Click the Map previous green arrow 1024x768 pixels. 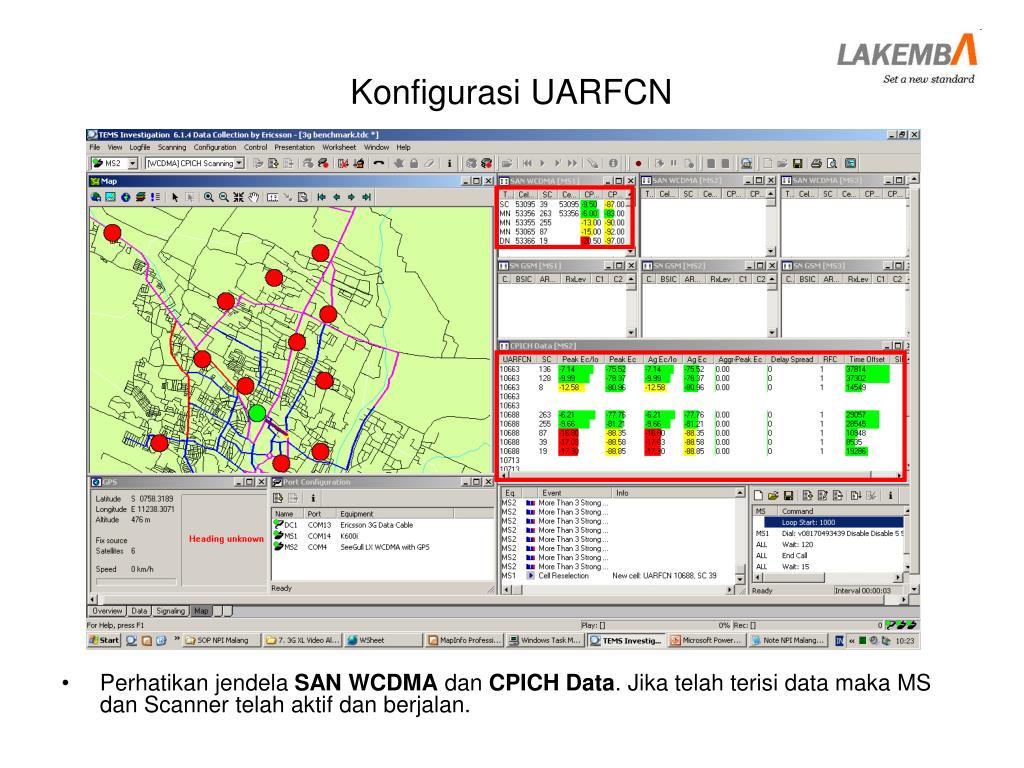coord(337,197)
